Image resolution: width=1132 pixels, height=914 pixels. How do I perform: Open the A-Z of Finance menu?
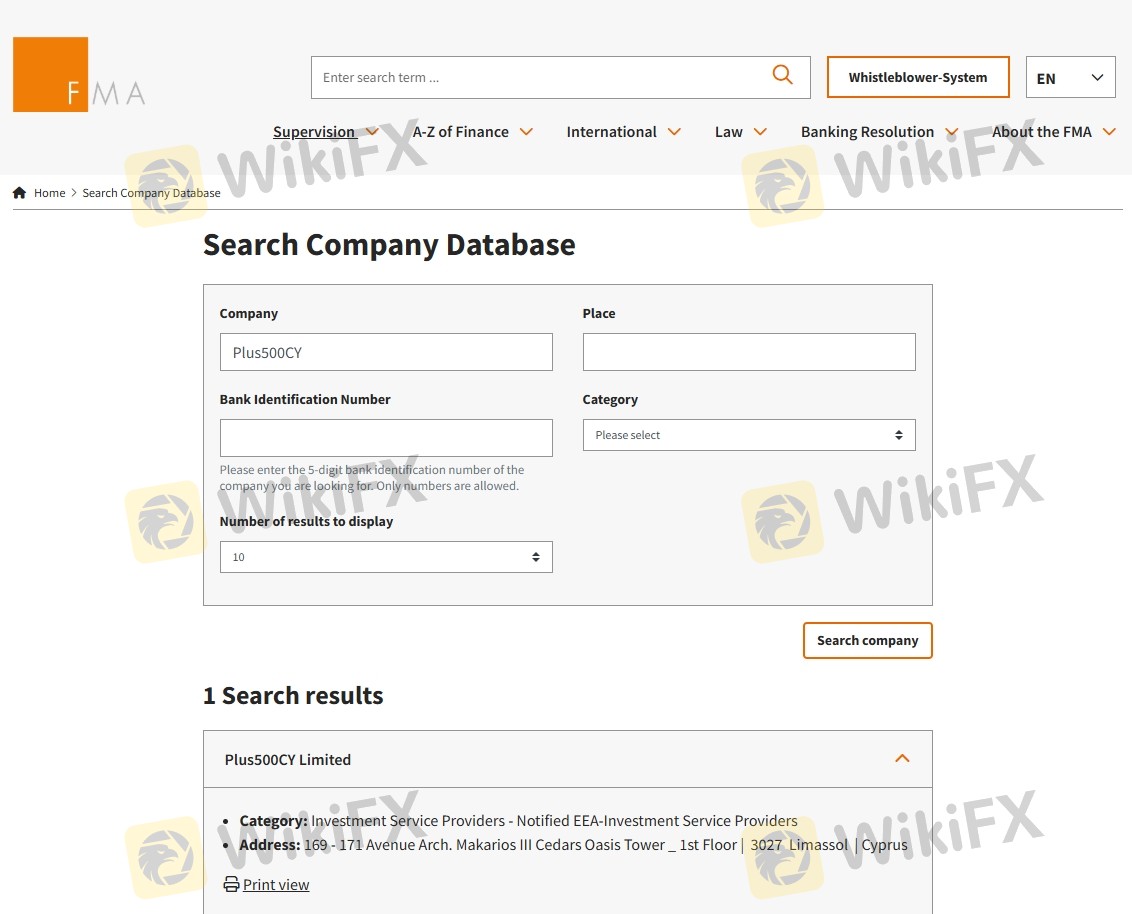[x=461, y=132]
